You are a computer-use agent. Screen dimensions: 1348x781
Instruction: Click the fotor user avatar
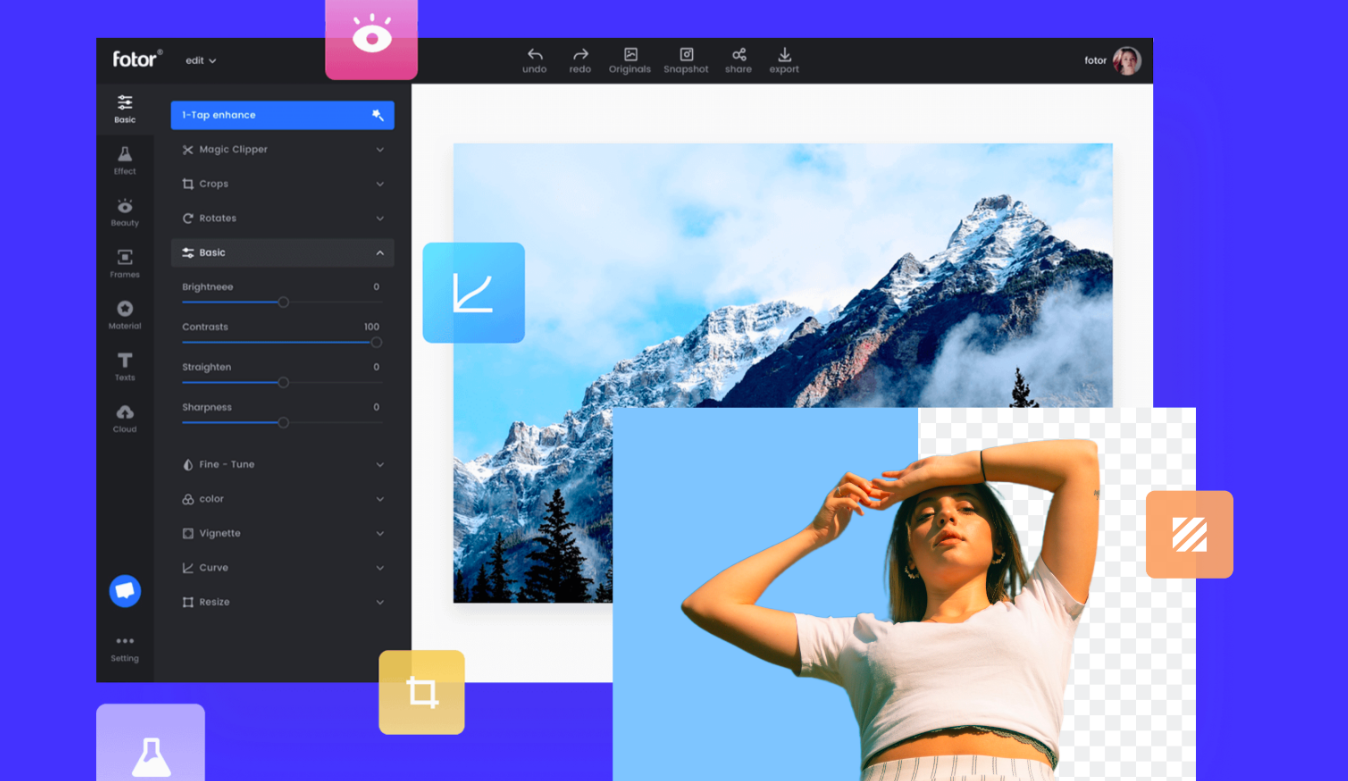click(x=1127, y=60)
